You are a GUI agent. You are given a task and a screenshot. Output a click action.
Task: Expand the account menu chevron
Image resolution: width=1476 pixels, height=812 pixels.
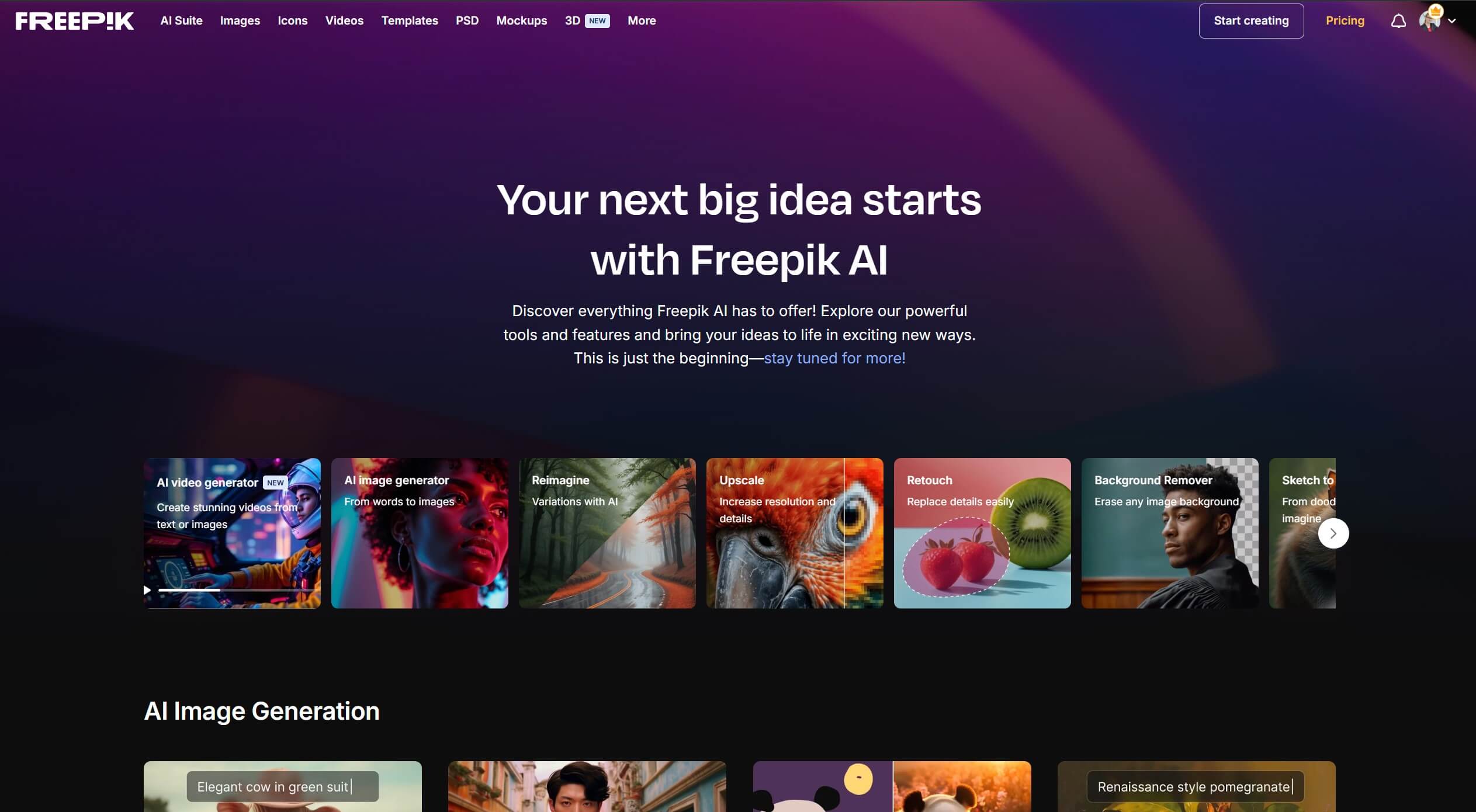click(1452, 21)
